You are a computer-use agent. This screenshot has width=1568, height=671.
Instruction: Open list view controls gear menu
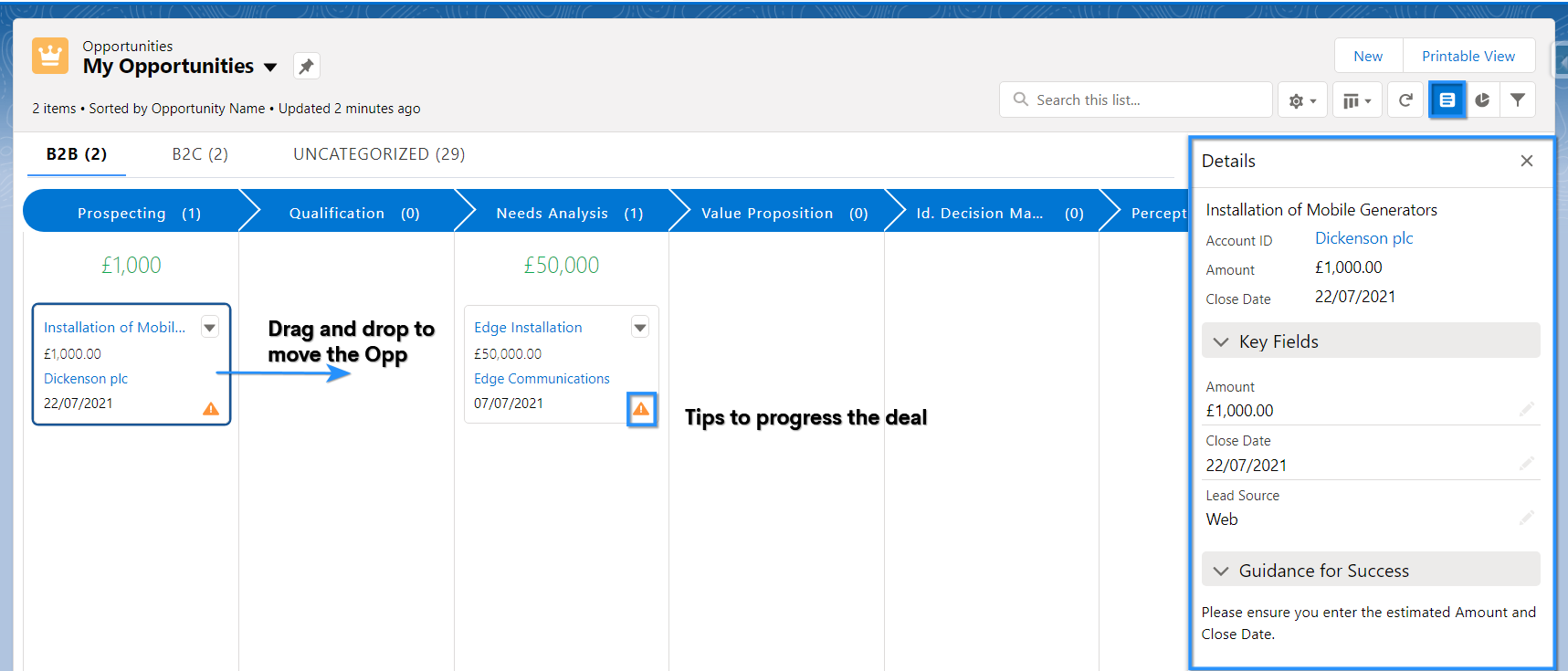(x=1302, y=100)
